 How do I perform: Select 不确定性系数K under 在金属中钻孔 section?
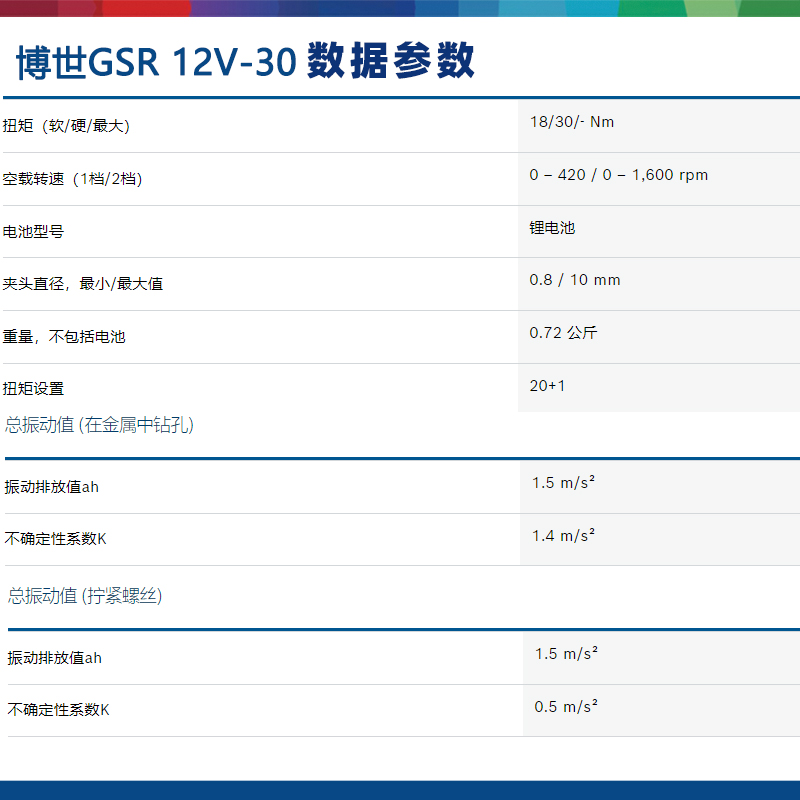click(x=56, y=539)
